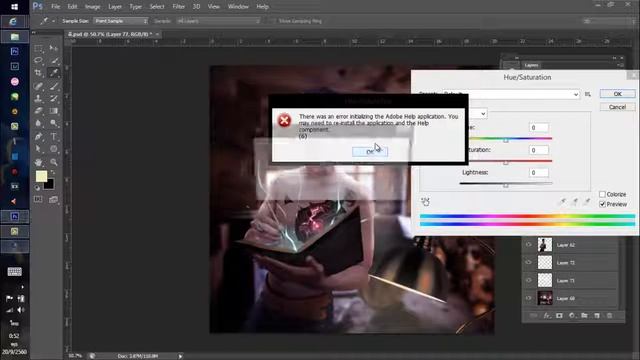Select the Zoom tool in the toolbox
640x360 pixels.
[x=53, y=162]
